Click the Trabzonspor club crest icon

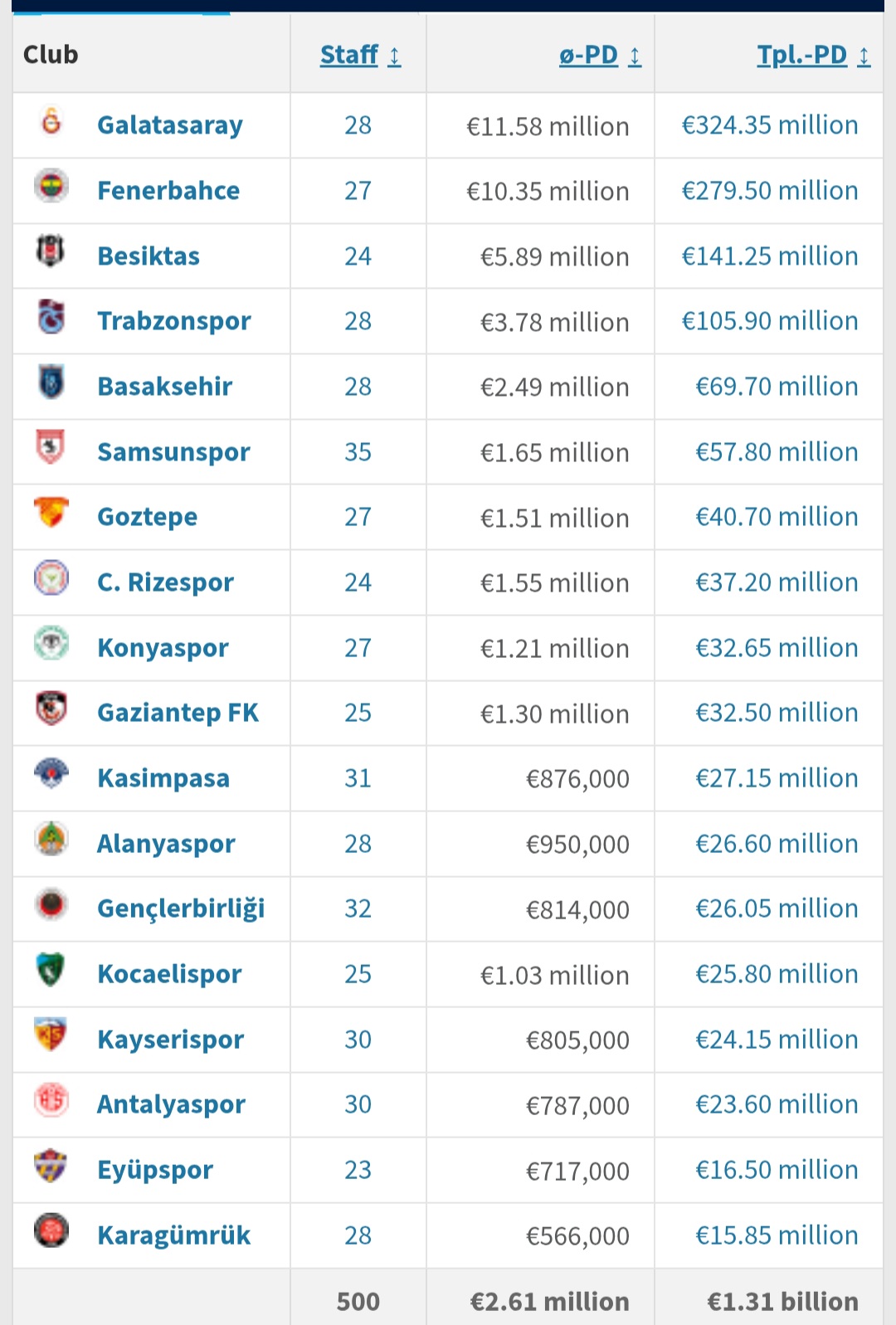pos(51,317)
